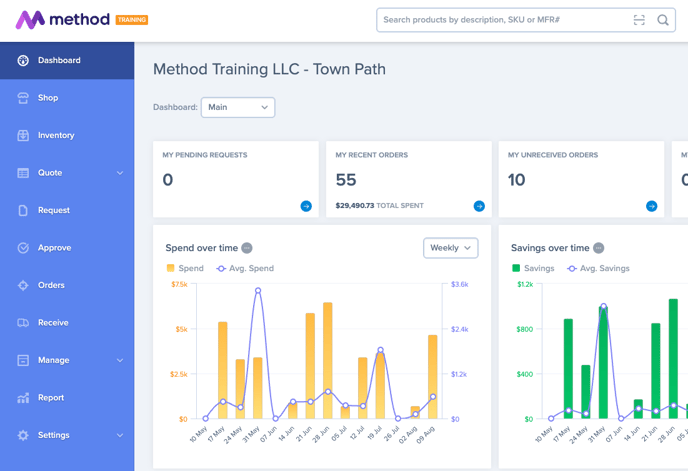Open Report in sidebar
Screen dimensions: 688x471
(x=67, y=398)
